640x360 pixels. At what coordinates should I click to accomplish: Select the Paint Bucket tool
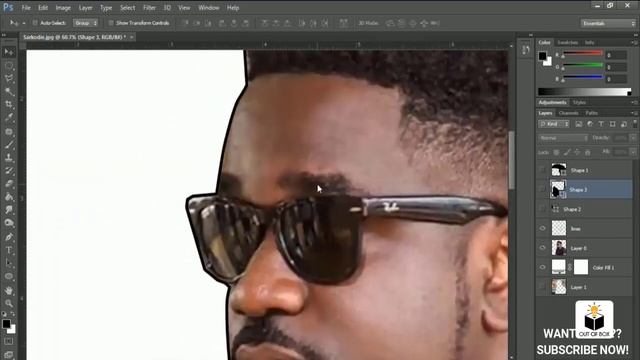pyautogui.click(x=9, y=197)
